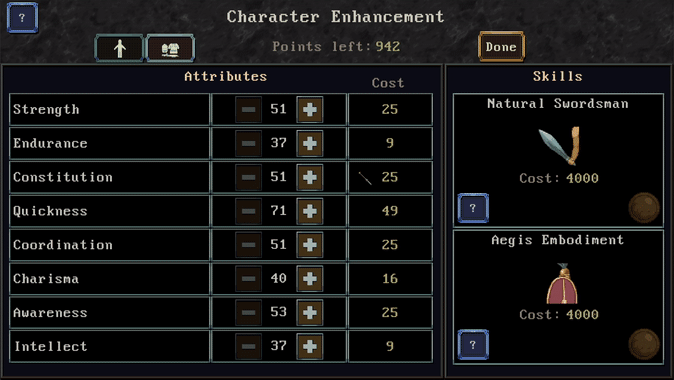Click Done to finish enhancement

coord(501,46)
